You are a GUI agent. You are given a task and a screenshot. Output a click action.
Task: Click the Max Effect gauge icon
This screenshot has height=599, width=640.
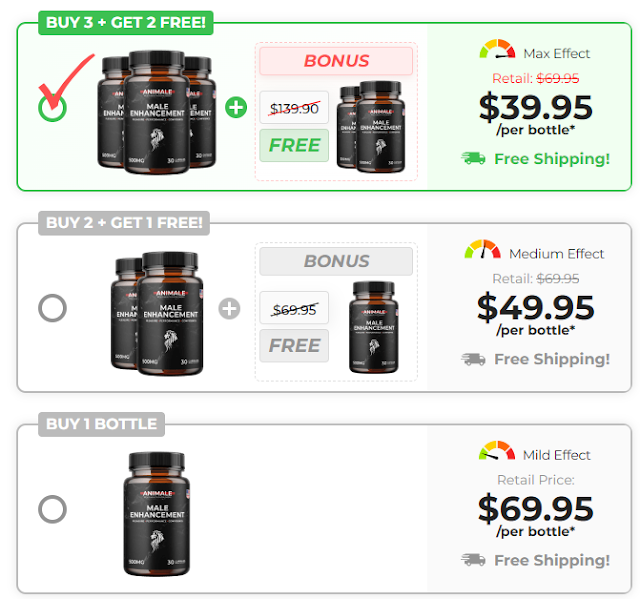pos(497,49)
